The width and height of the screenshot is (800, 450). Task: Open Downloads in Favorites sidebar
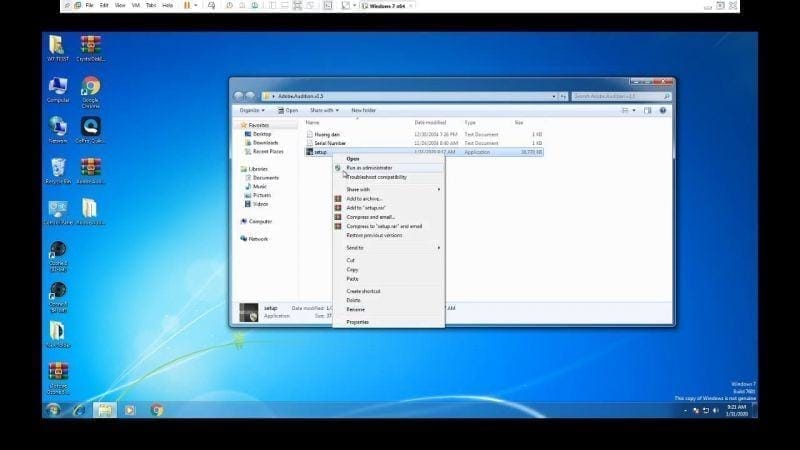[x=265, y=142]
